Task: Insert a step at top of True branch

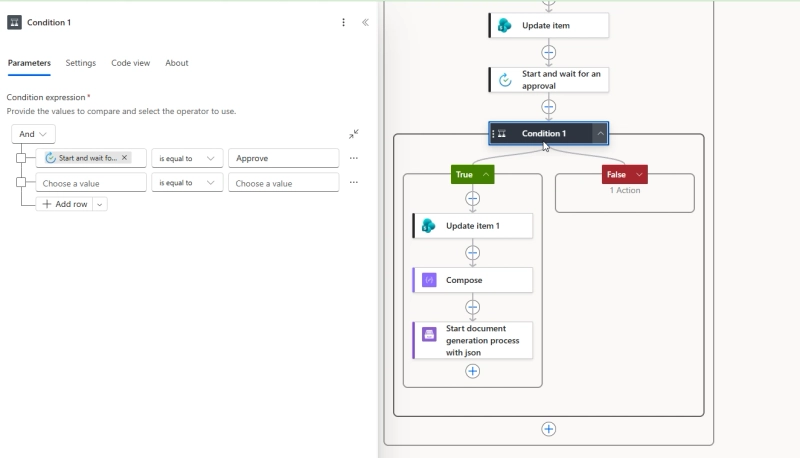Action: (x=472, y=198)
